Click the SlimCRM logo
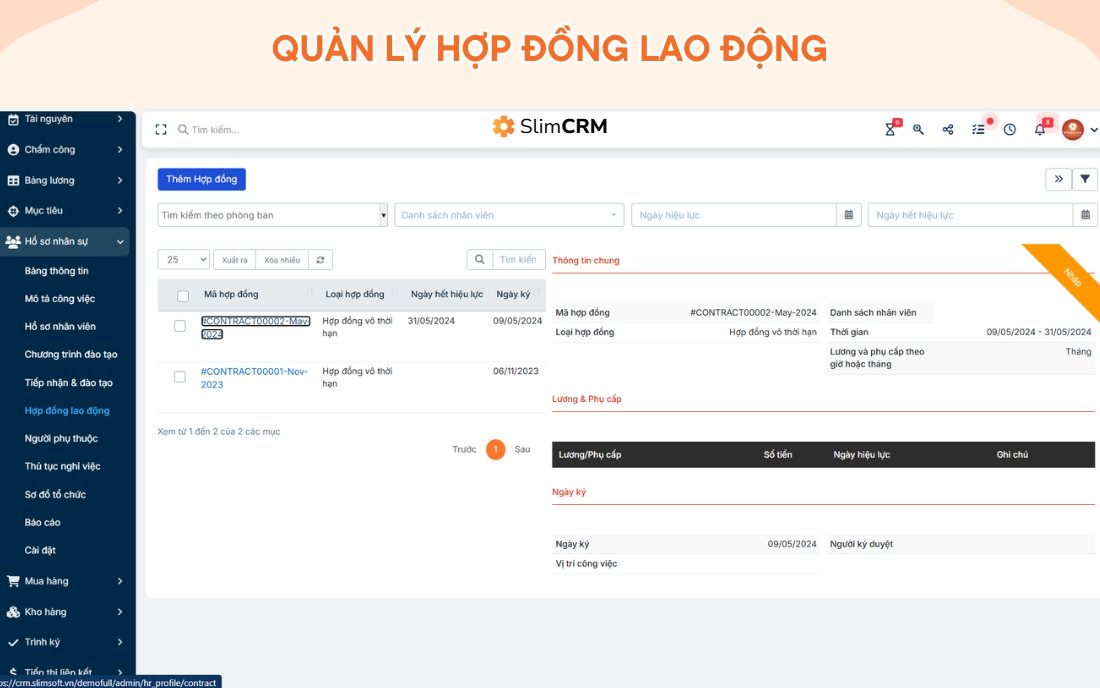This screenshot has height=688, width=1100. tap(549, 126)
